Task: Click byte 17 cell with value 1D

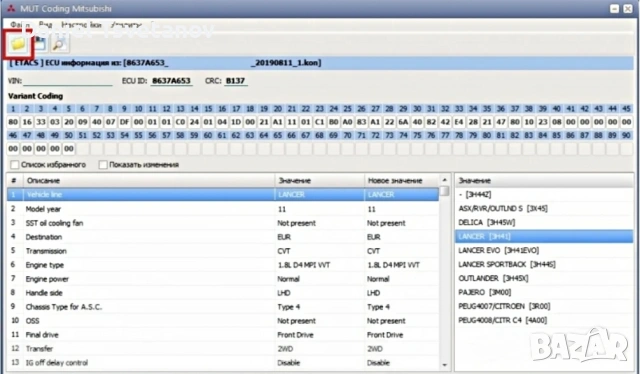Action: [236, 122]
